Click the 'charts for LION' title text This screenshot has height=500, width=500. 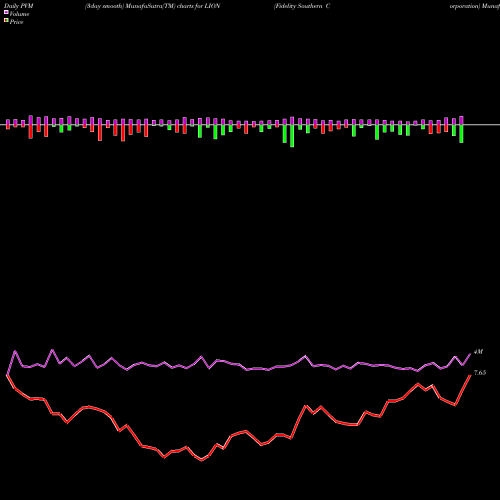198,6
